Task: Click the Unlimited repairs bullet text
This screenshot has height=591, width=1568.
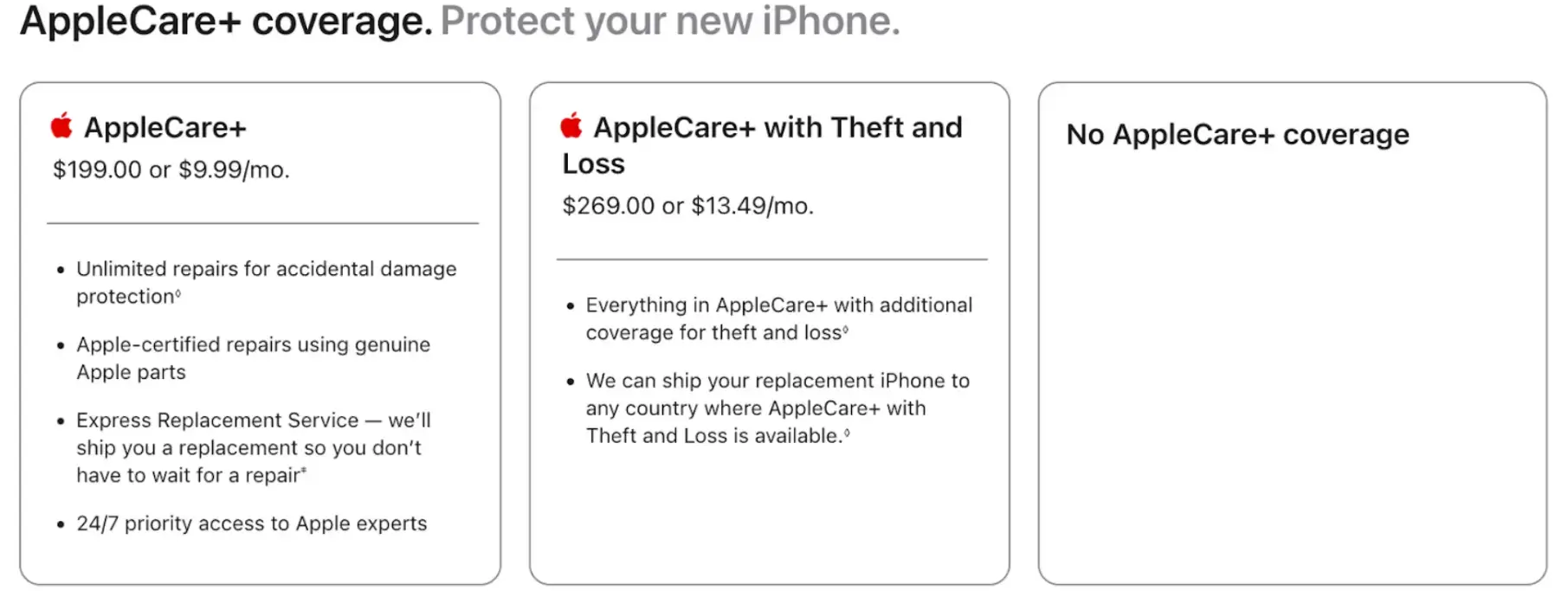Action: (x=266, y=282)
